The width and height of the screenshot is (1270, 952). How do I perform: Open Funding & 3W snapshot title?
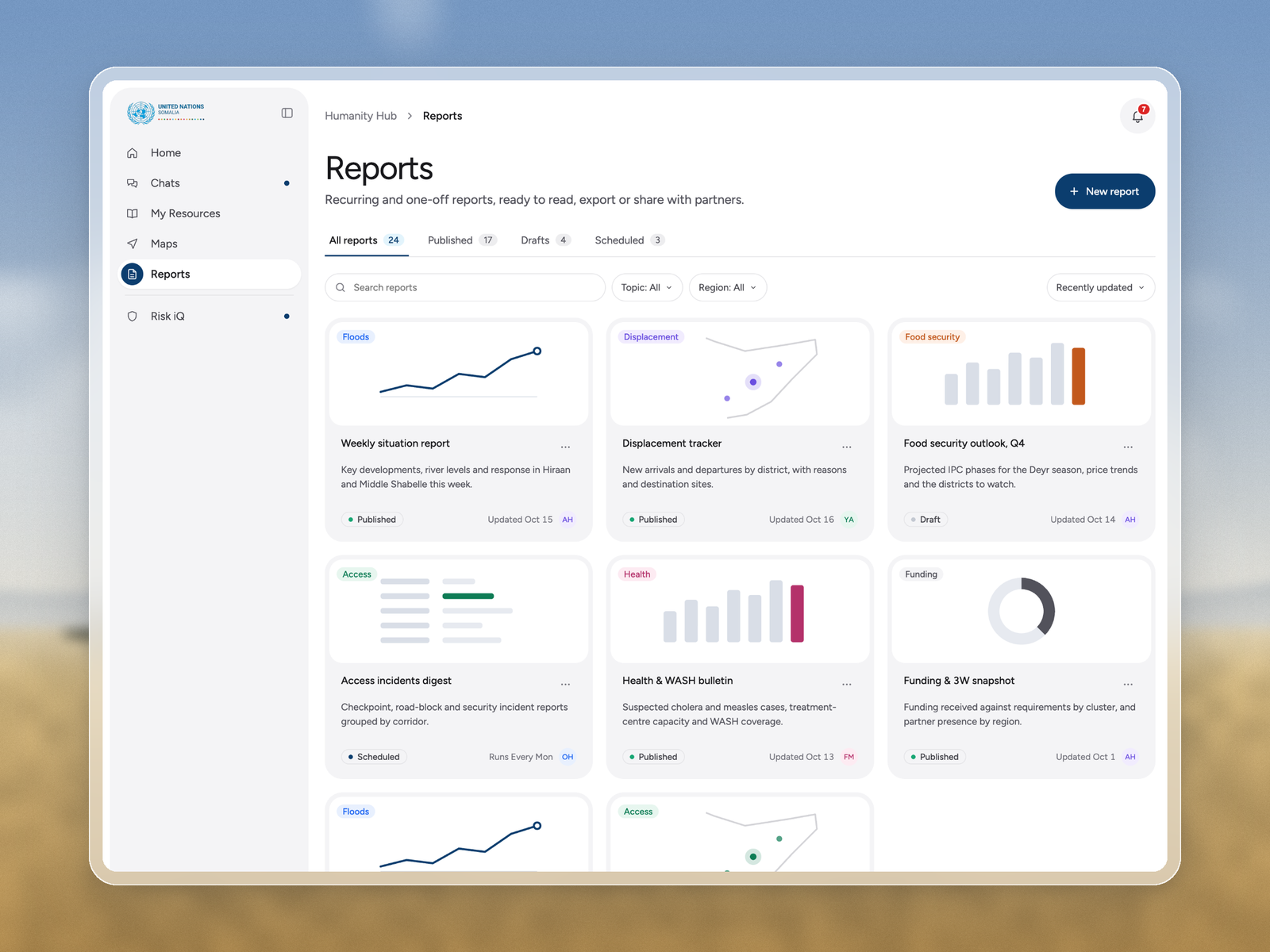tap(959, 681)
